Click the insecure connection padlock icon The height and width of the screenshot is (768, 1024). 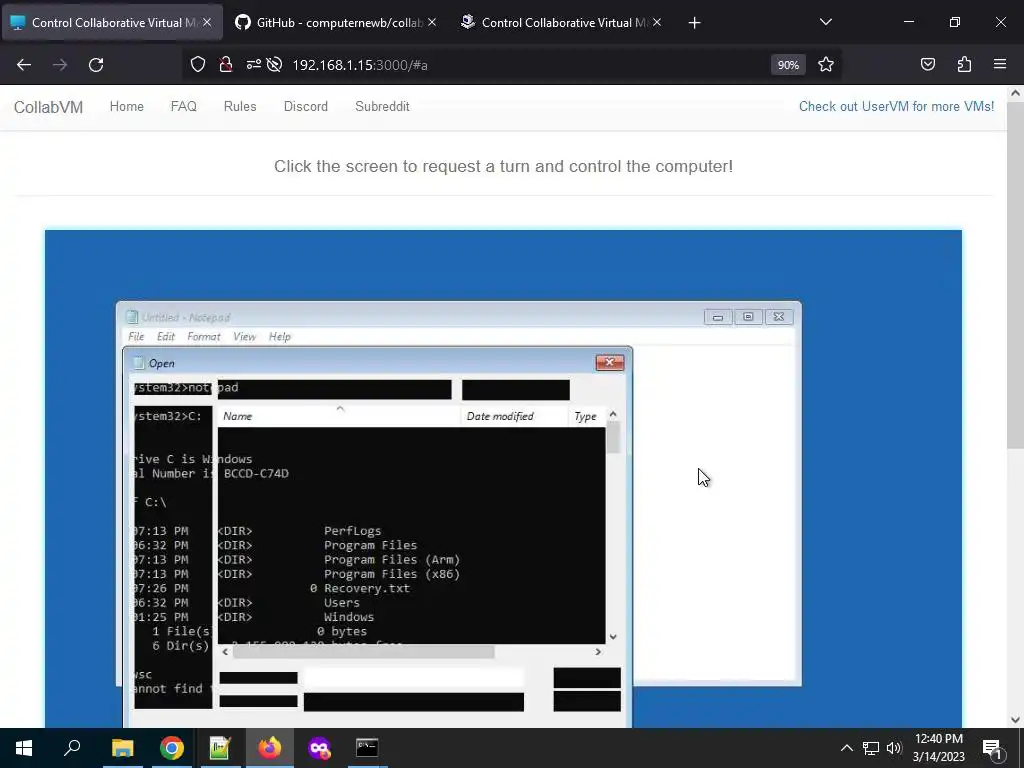pos(226,64)
